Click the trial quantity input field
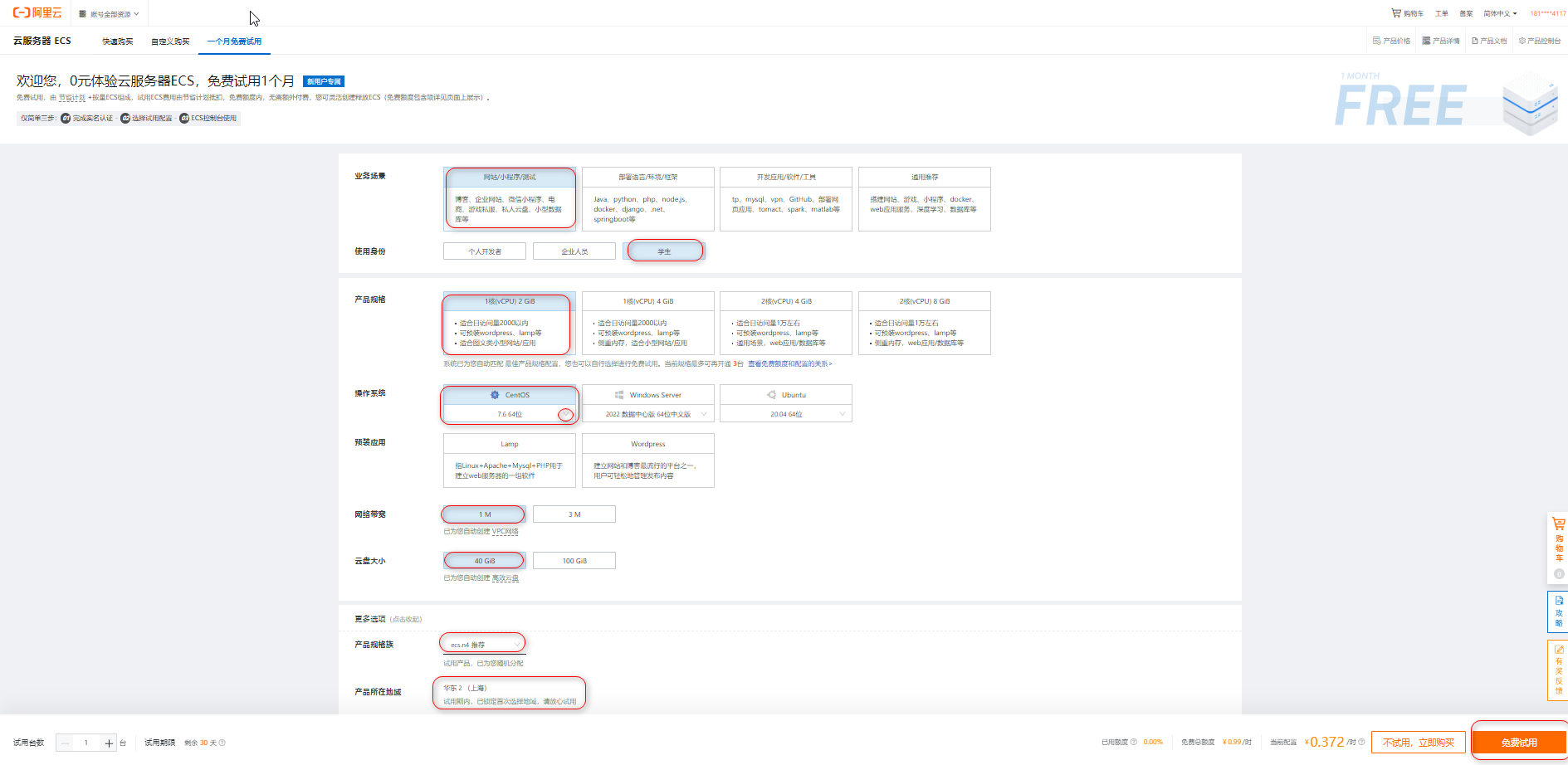This screenshot has width=1568, height=765. click(x=86, y=743)
